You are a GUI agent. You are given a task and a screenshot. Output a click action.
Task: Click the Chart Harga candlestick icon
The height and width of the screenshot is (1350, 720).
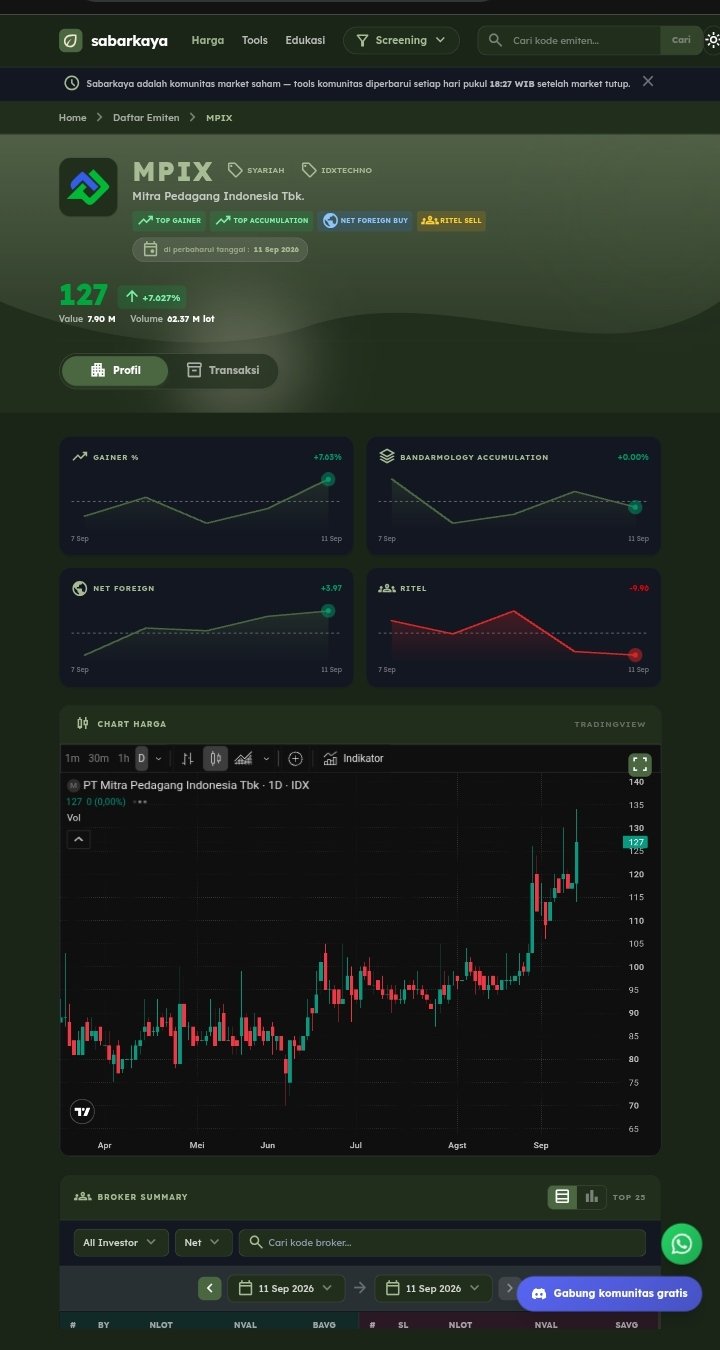[x=82, y=723]
